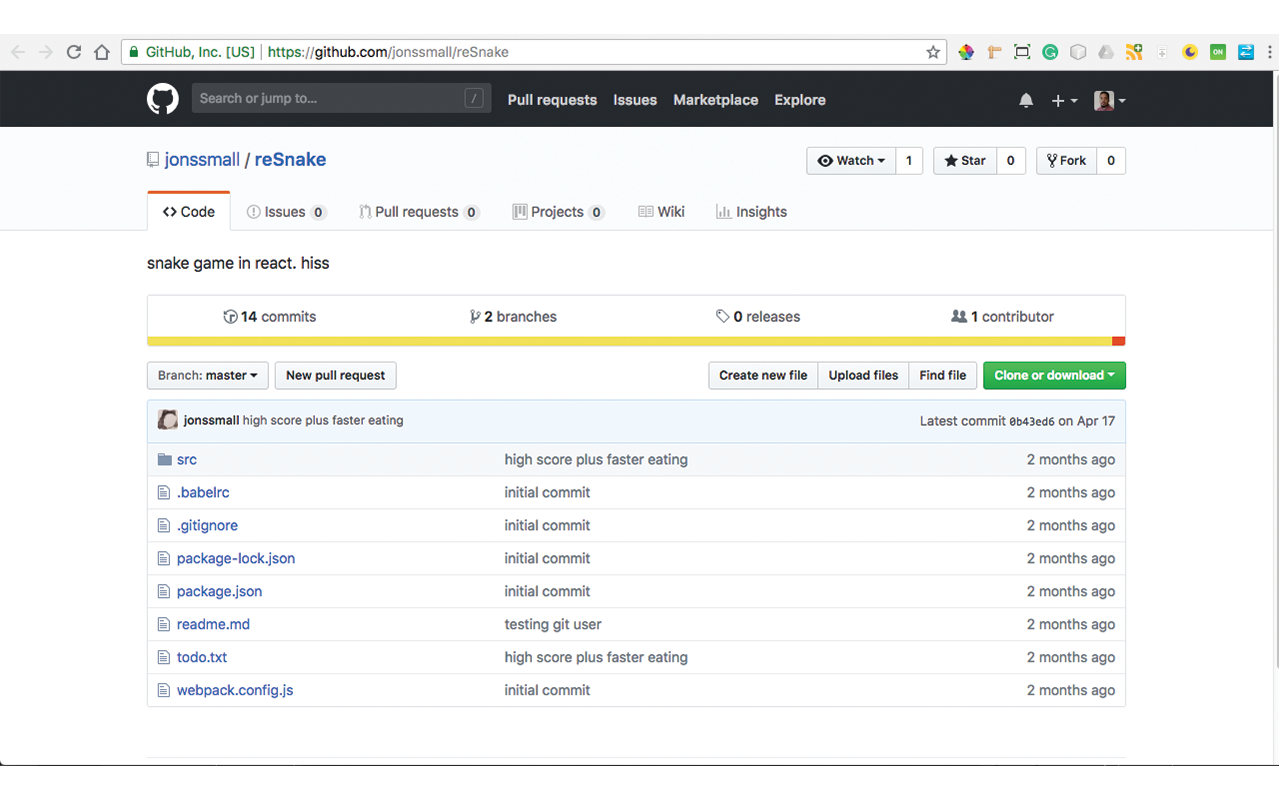
Task: Open the Branch: master dropdown
Action: (x=208, y=375)
